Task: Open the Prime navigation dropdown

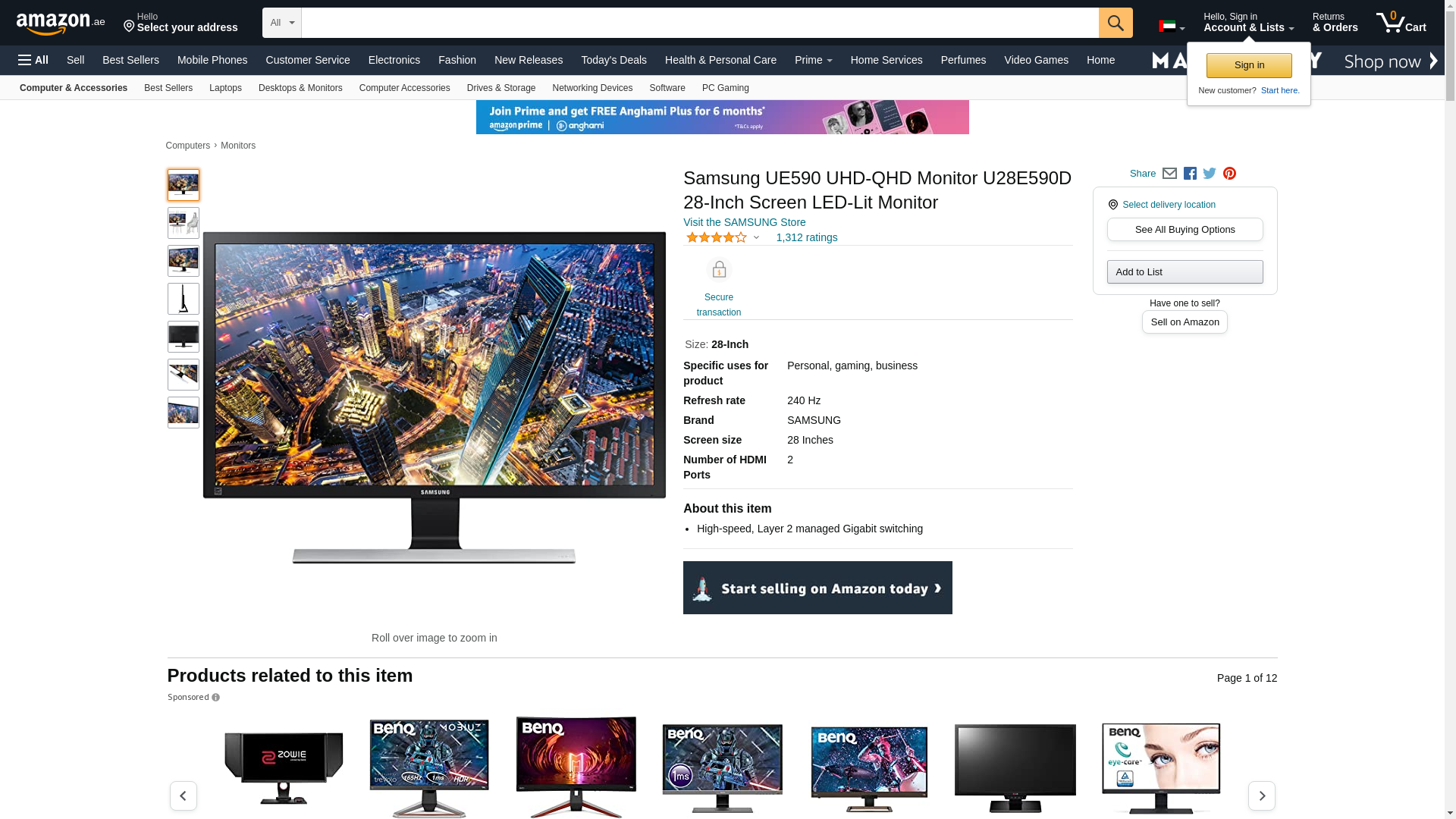Action: click(813, 60)
